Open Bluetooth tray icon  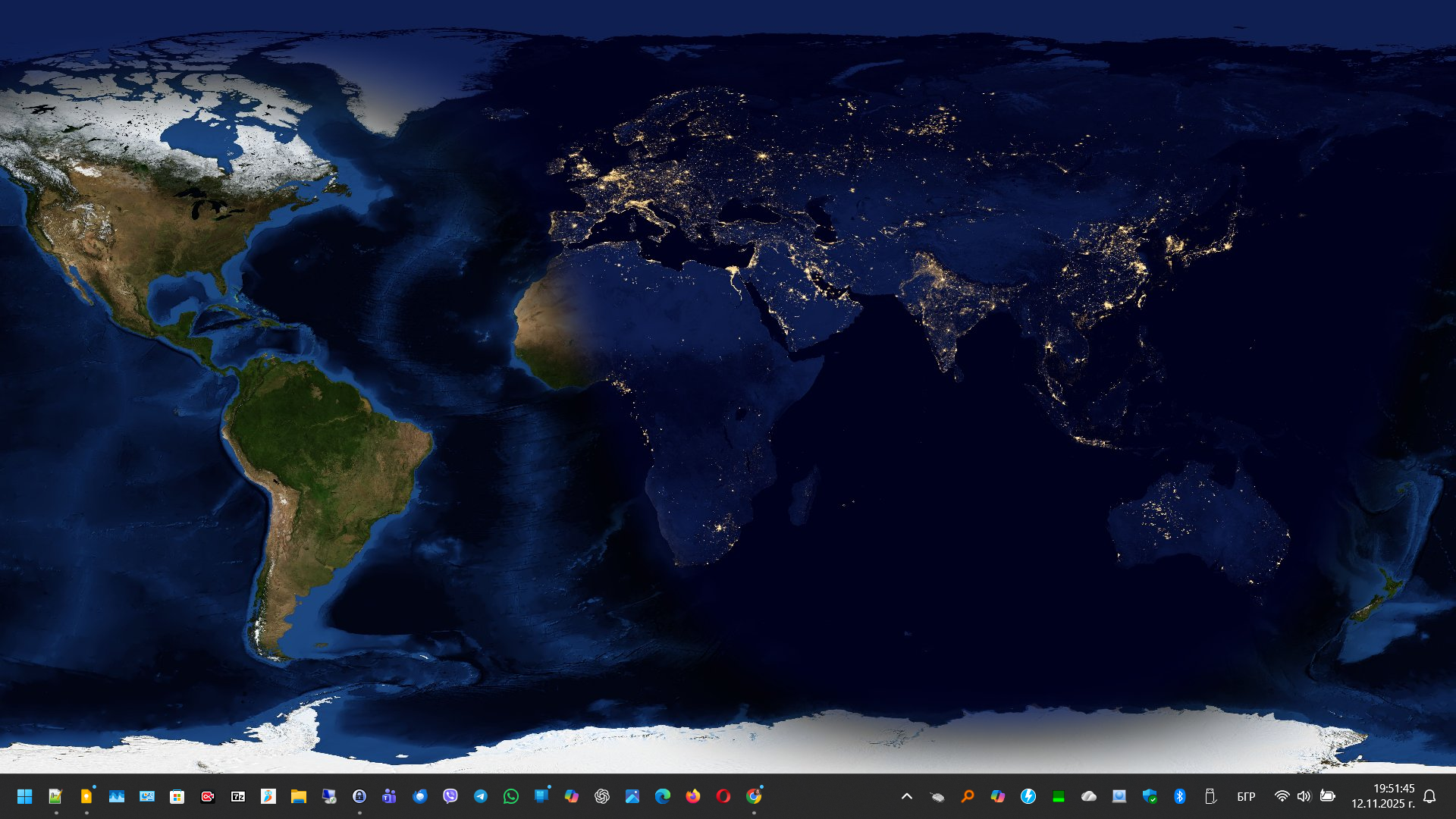point(1180,796)
